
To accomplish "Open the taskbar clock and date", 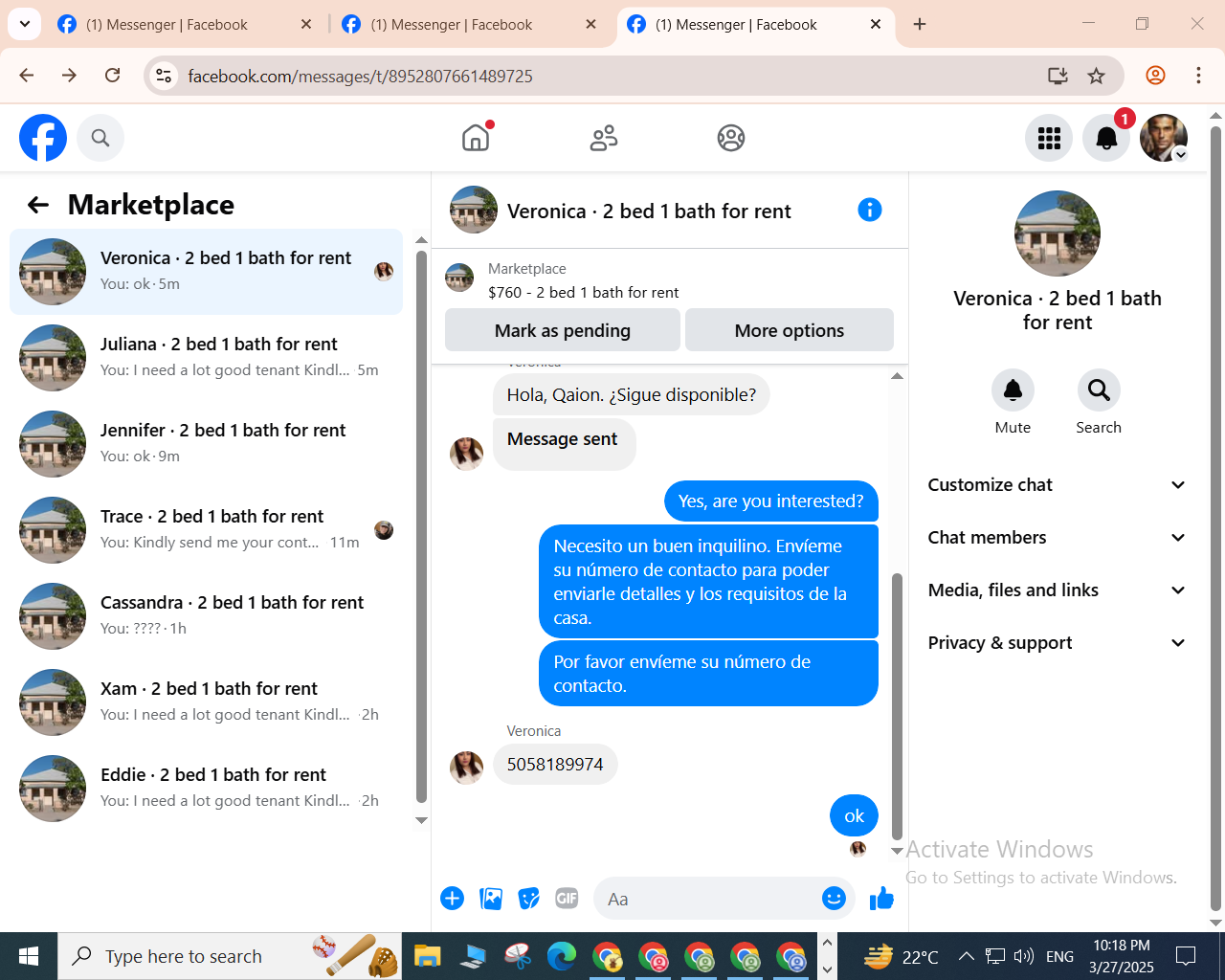I will 1122,956.
